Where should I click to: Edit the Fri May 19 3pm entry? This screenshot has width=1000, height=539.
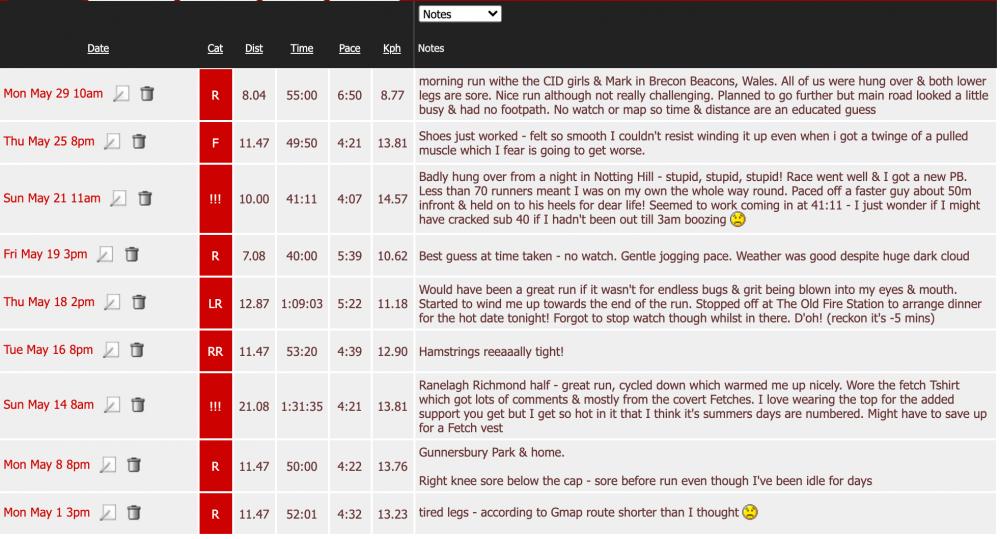[x=105, y=255]
